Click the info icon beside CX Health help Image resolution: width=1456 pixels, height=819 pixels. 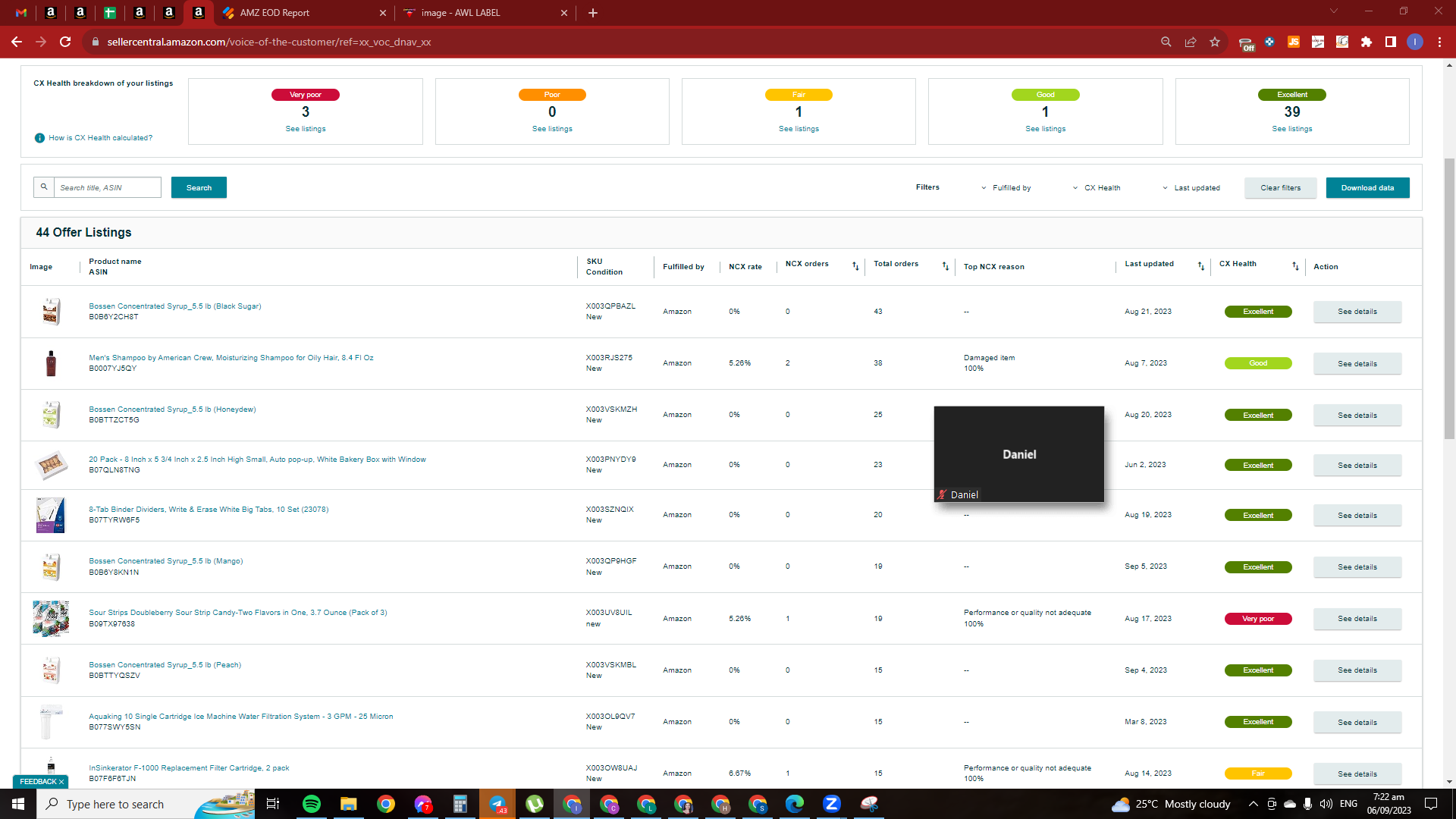(x=39, y=138)
